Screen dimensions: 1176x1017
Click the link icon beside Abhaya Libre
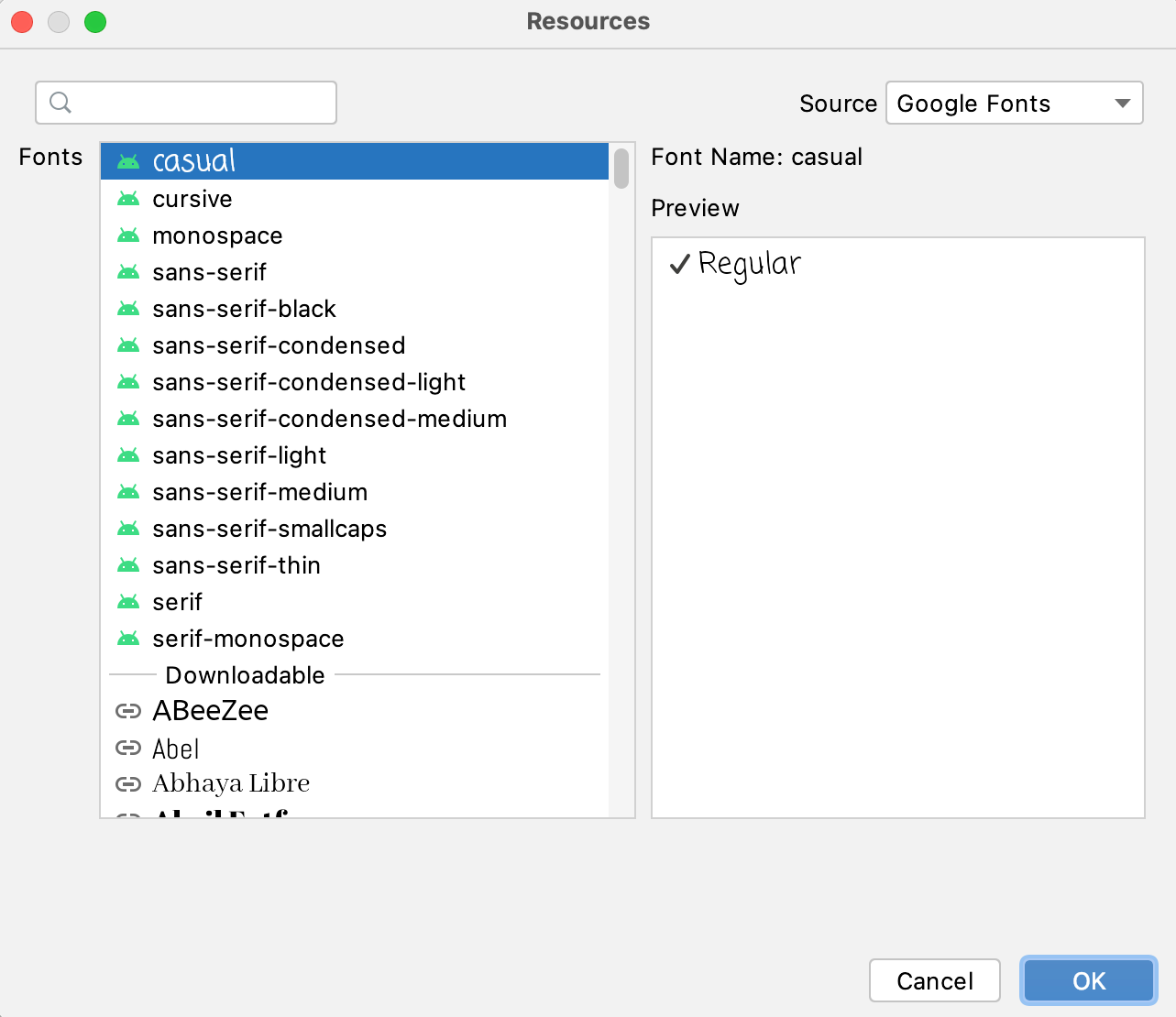[x=128, y=783]
